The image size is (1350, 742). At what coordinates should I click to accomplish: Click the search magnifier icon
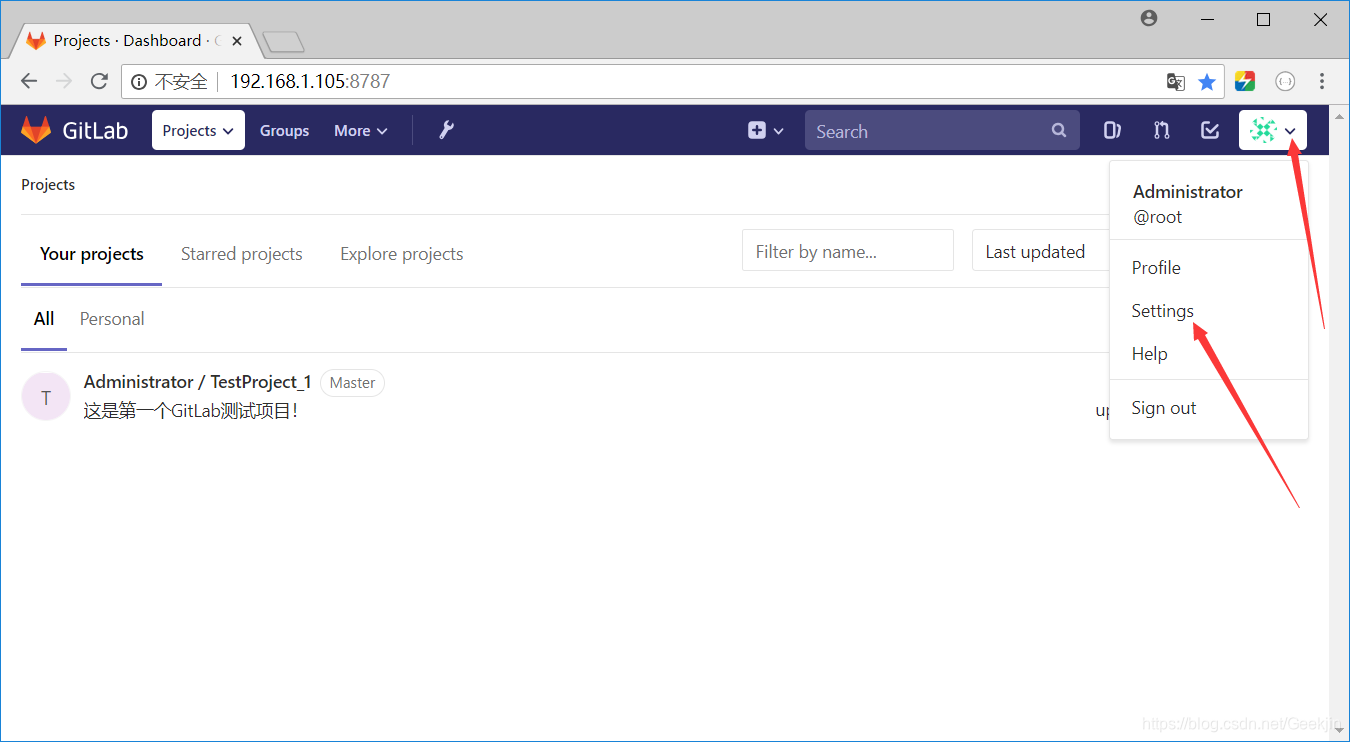click(x=1059, y=130)
